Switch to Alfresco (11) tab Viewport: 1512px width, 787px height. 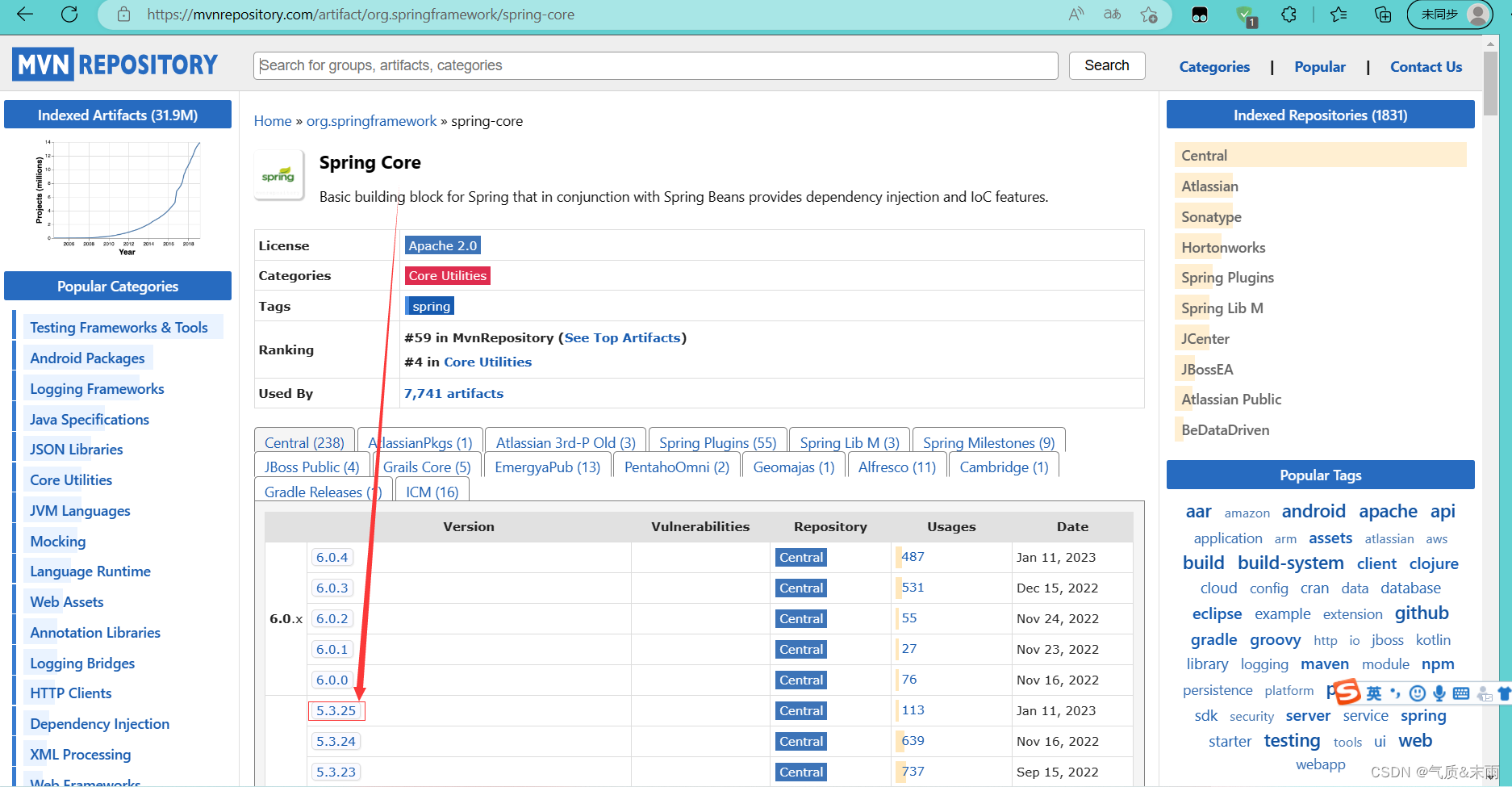click(896, 467)
